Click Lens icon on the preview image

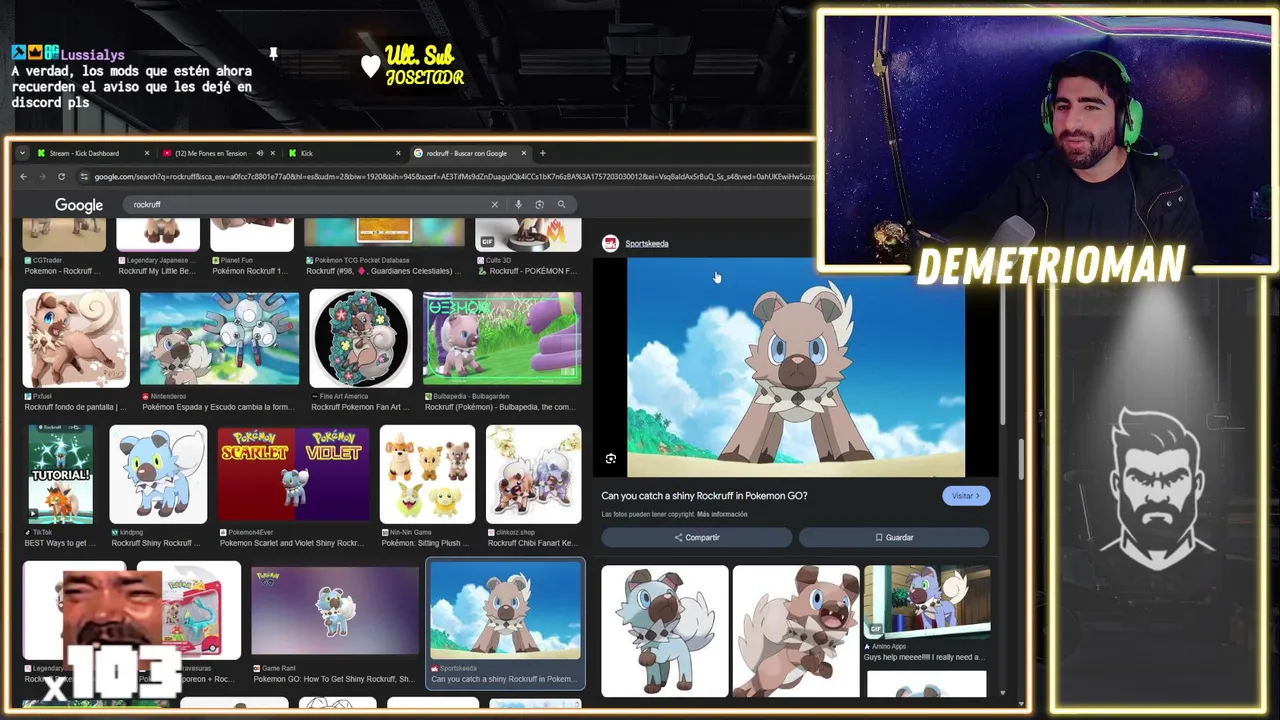[611, 459]
